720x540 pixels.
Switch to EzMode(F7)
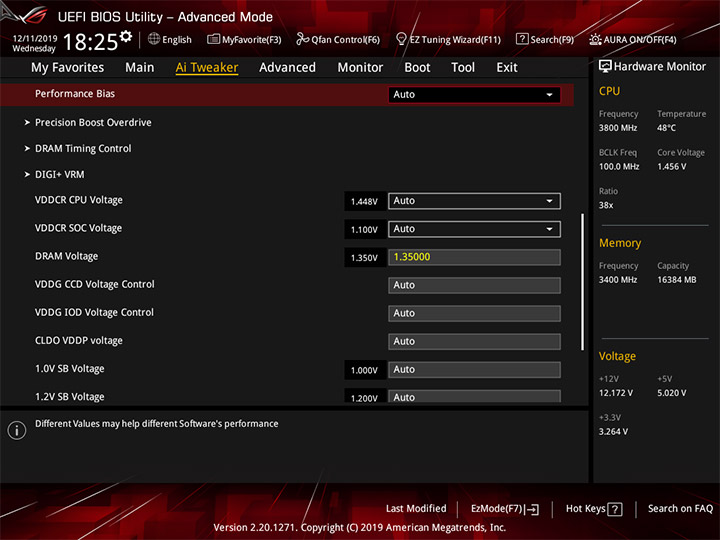(x=504, y=509)
